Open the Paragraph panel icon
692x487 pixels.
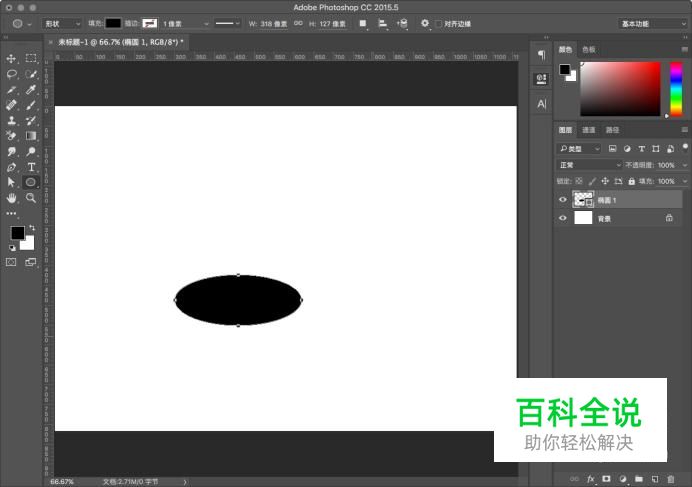541,55
